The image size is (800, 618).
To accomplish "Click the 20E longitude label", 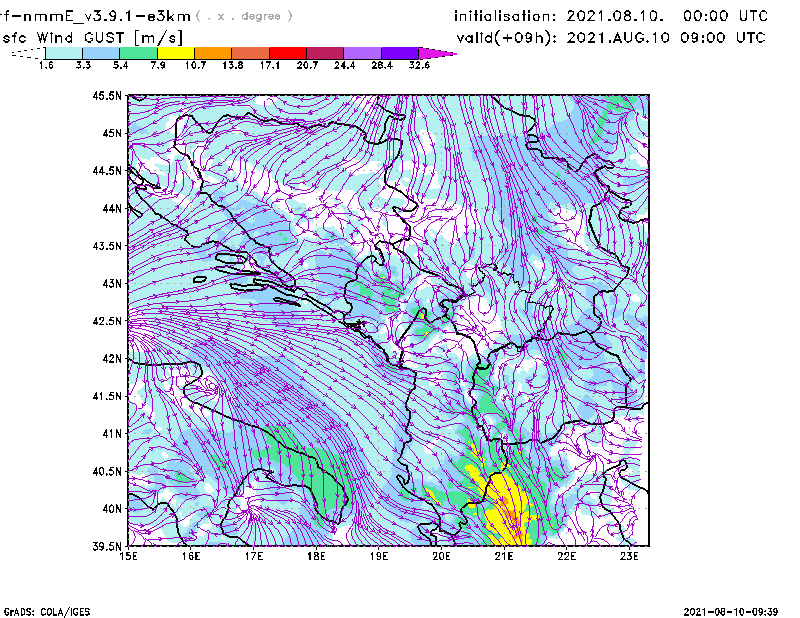I will (x=441, y=556).
